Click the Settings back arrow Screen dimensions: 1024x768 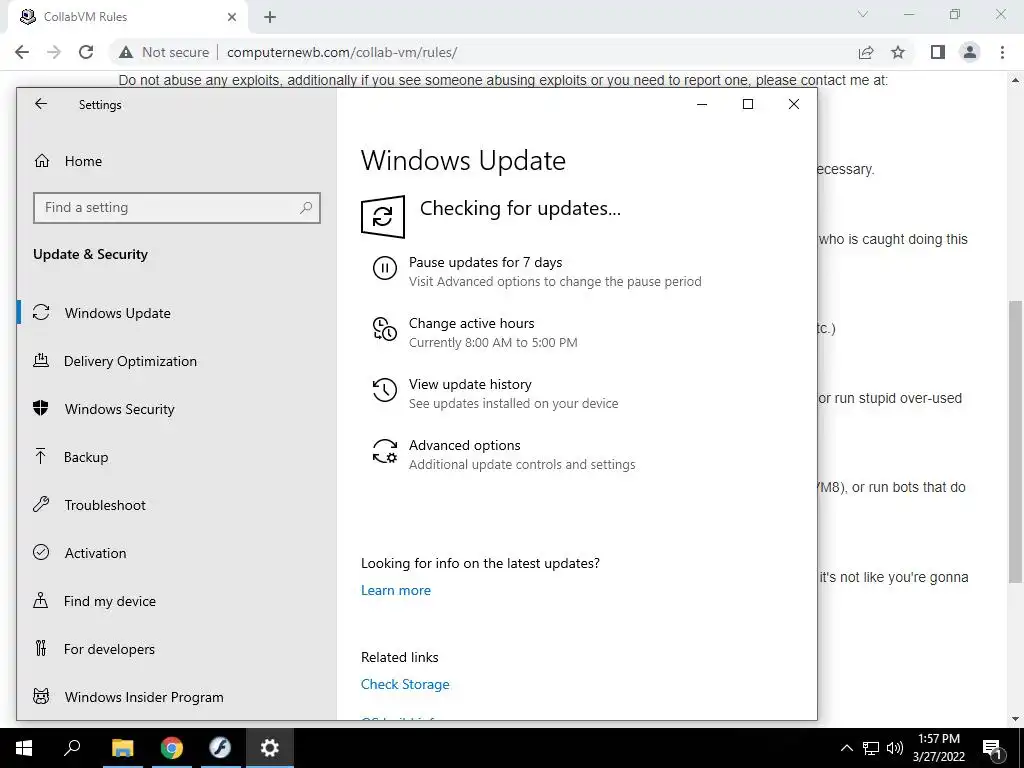(41, 104)
